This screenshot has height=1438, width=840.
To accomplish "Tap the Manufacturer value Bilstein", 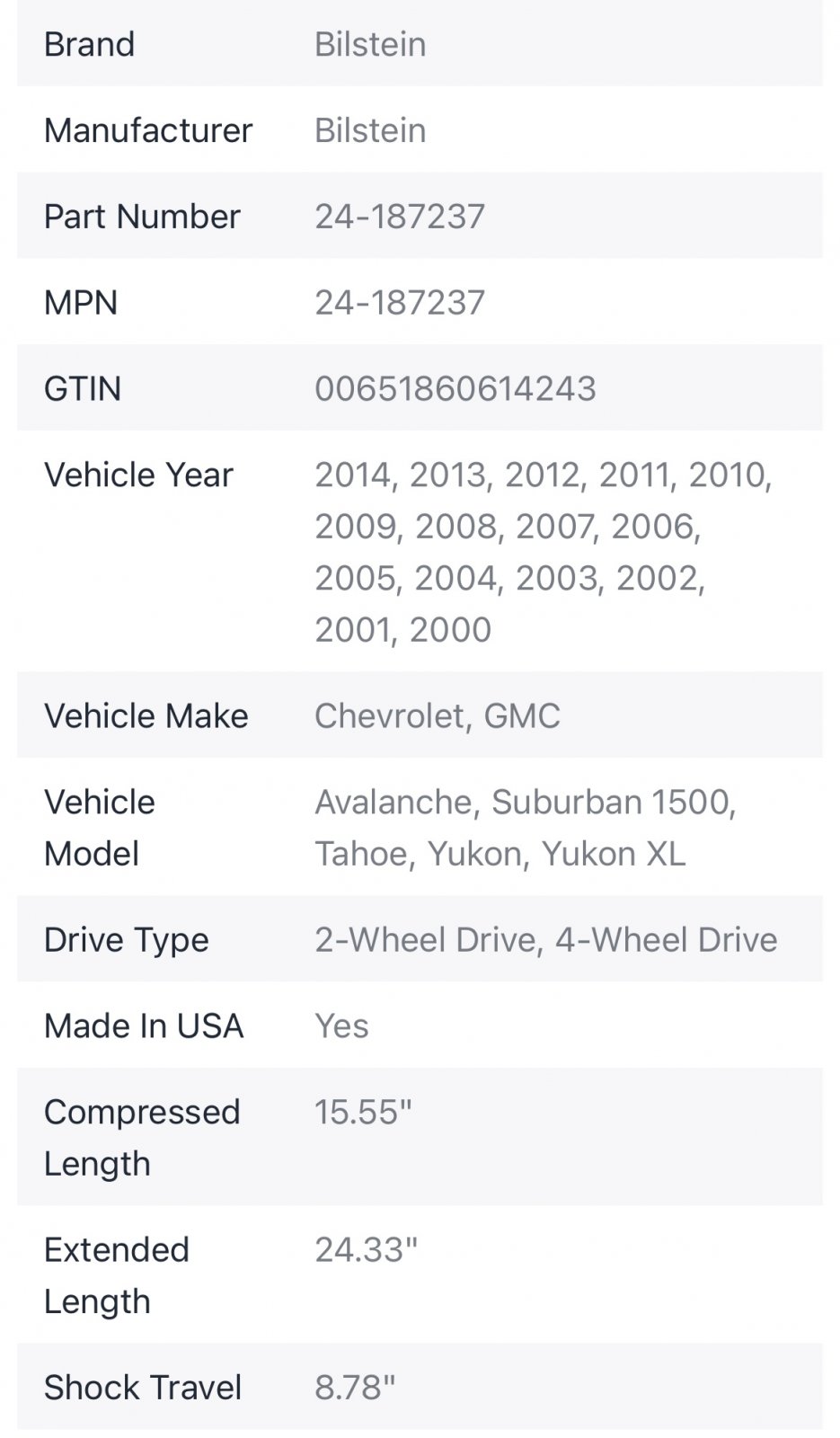I will pos(370,130).
